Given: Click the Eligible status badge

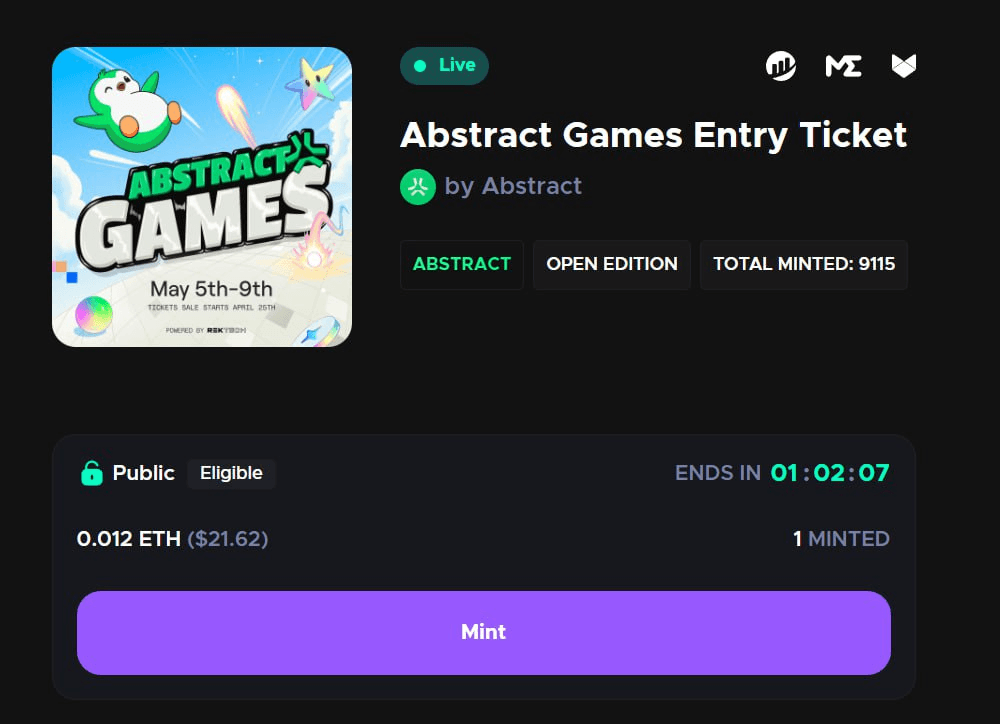Looking at the screenshot, I should 232,473.
